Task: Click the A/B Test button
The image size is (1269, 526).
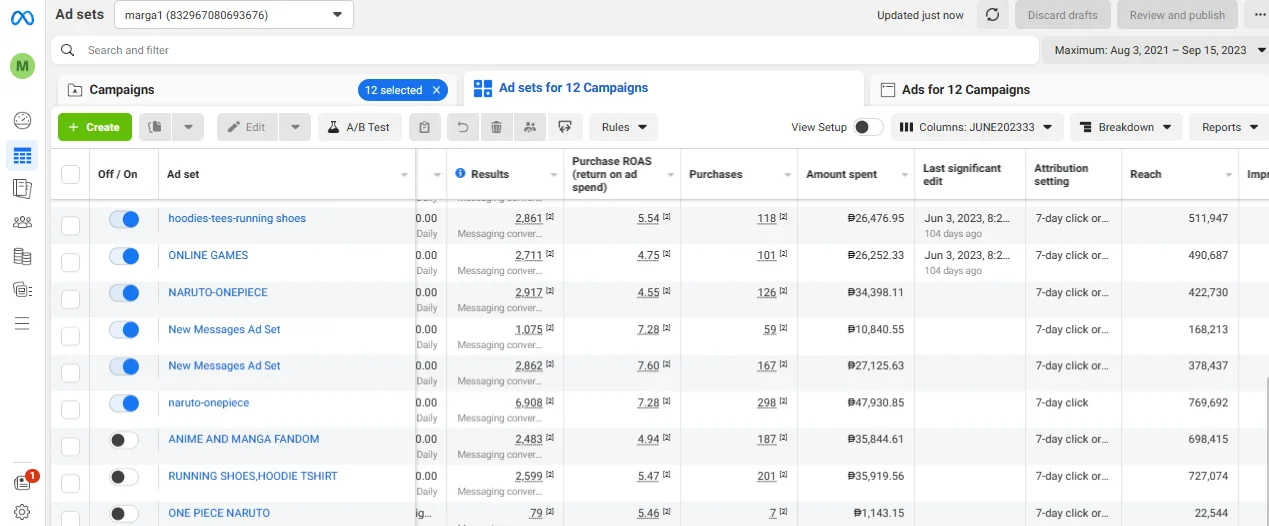Action: click(x=360, y=127)
